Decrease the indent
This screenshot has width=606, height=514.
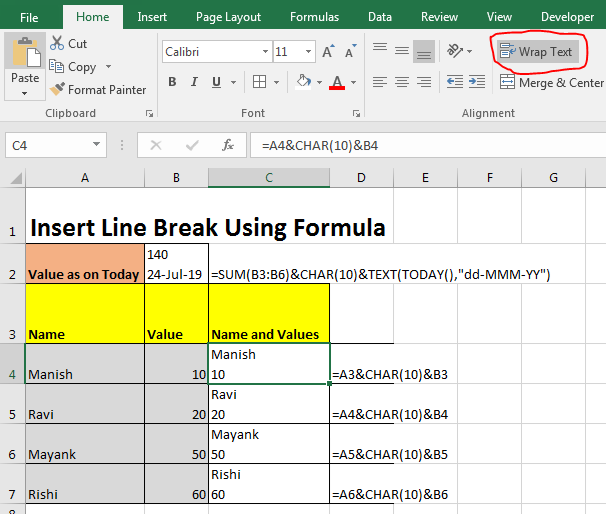[x=455, y=82]
